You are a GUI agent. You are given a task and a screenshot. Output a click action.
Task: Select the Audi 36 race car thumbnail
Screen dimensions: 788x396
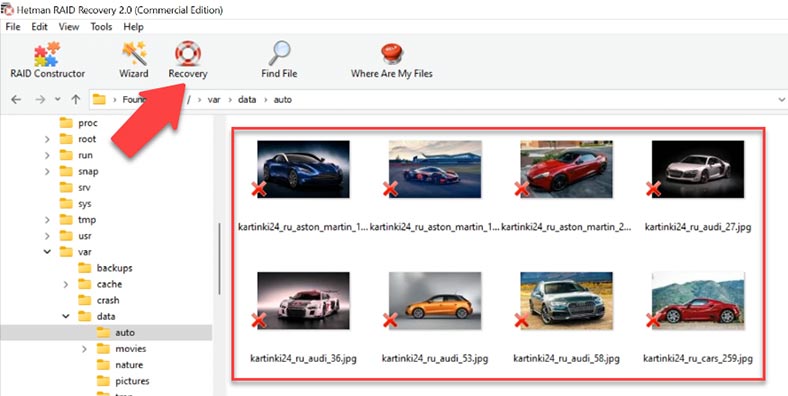(303, 301)
